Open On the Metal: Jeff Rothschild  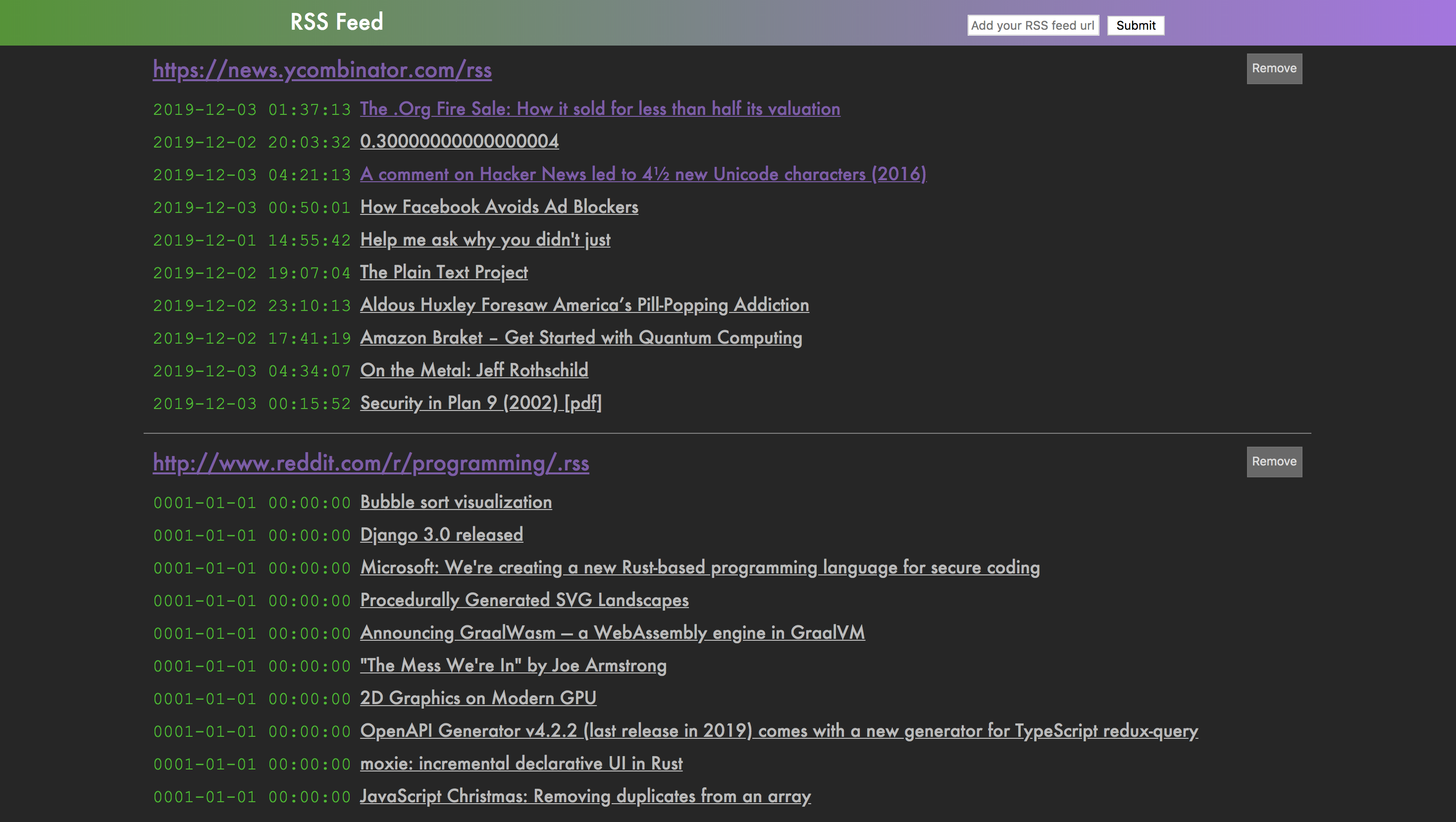[473, 370]
